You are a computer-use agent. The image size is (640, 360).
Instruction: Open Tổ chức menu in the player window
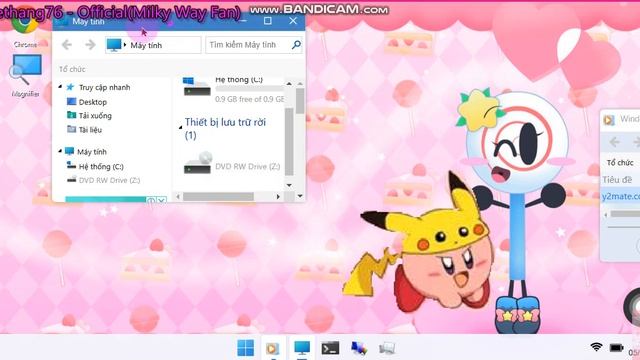pyautogui.click(x=620, y=162)
